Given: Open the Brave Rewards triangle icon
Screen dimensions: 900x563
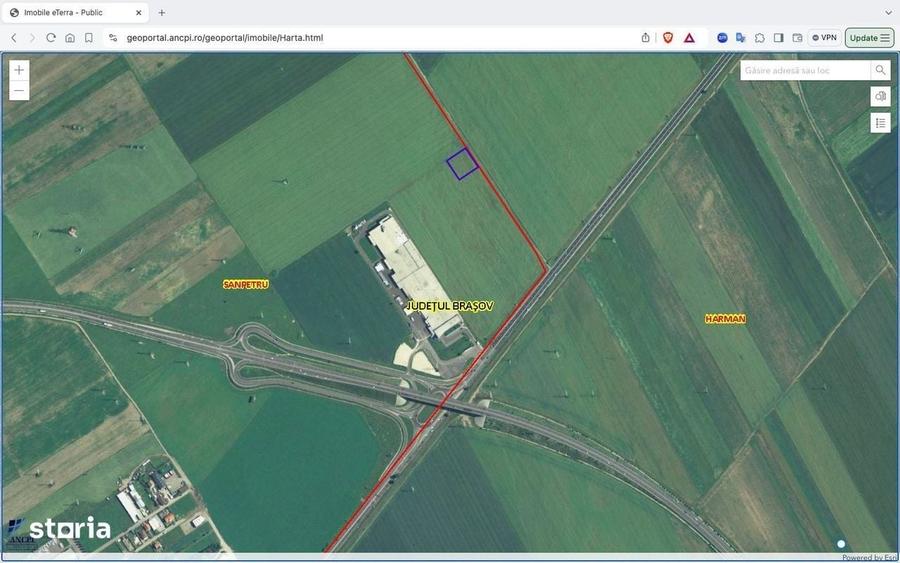Looking at the screenshot, I should pos(689,38).
